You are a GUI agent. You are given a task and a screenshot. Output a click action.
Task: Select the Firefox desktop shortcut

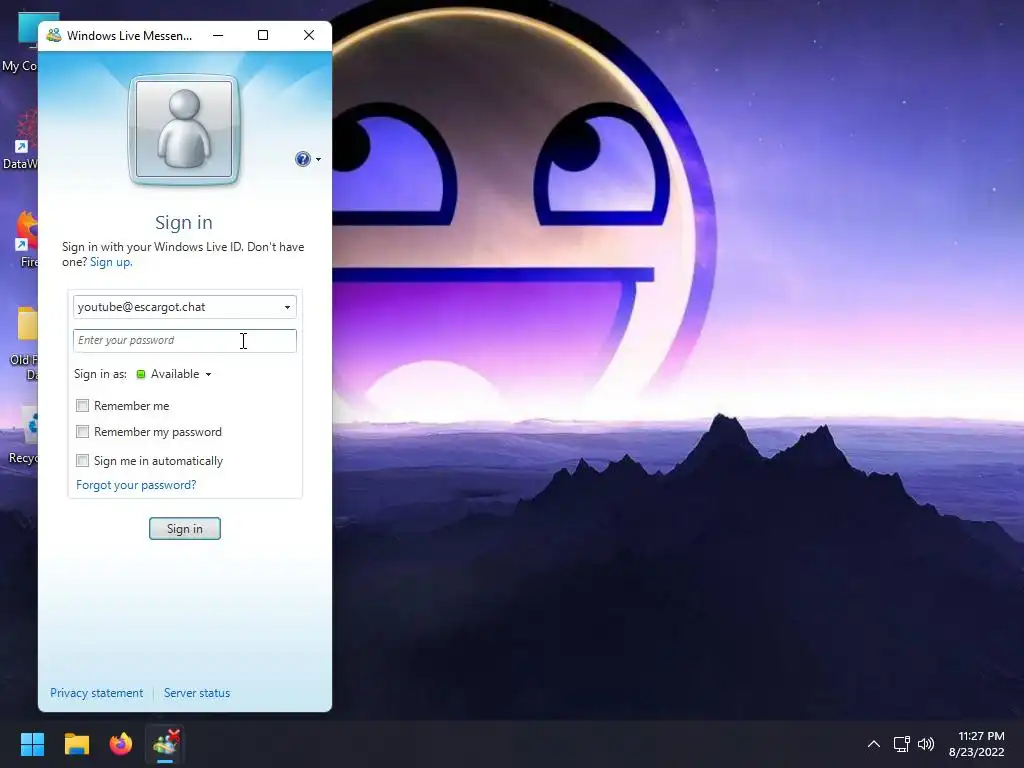(x=25, y=238)
